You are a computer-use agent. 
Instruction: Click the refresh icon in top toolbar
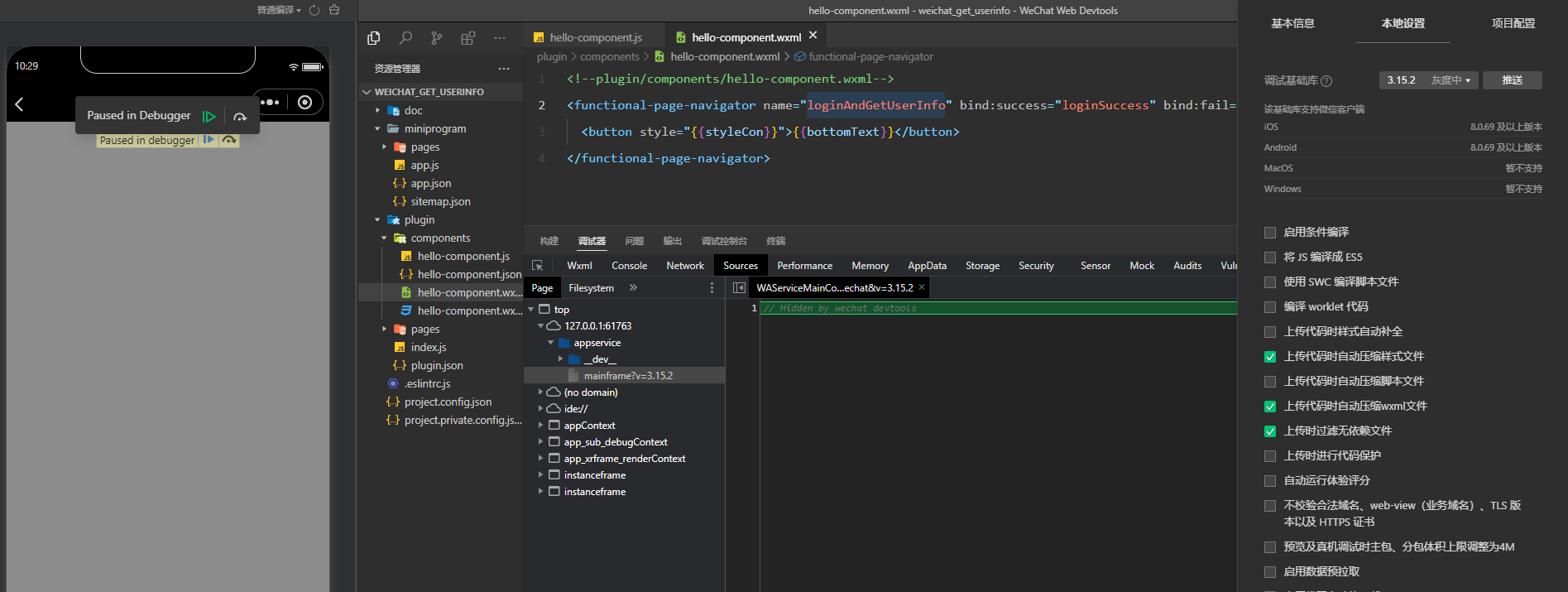point(314,10)
